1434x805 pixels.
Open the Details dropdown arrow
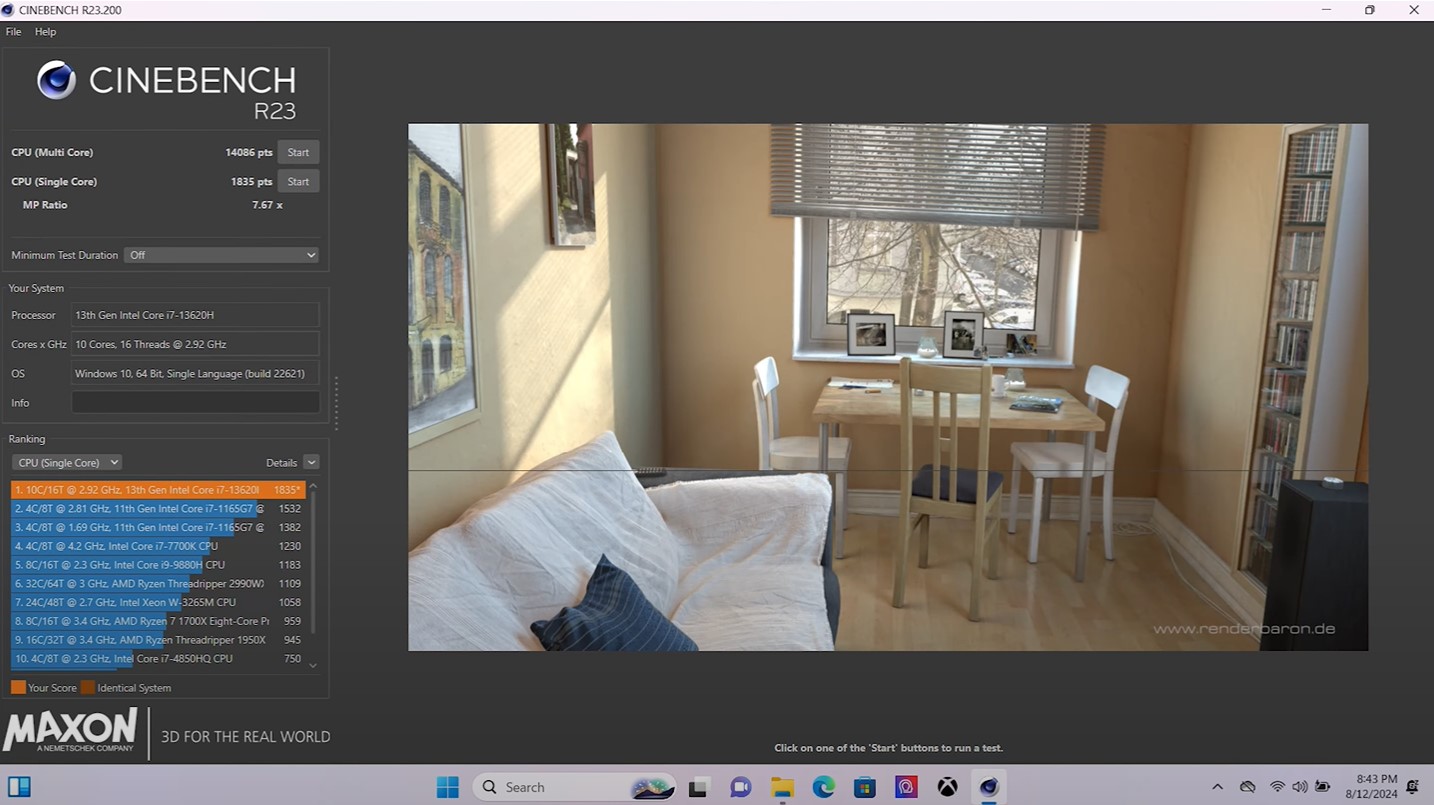311,462
